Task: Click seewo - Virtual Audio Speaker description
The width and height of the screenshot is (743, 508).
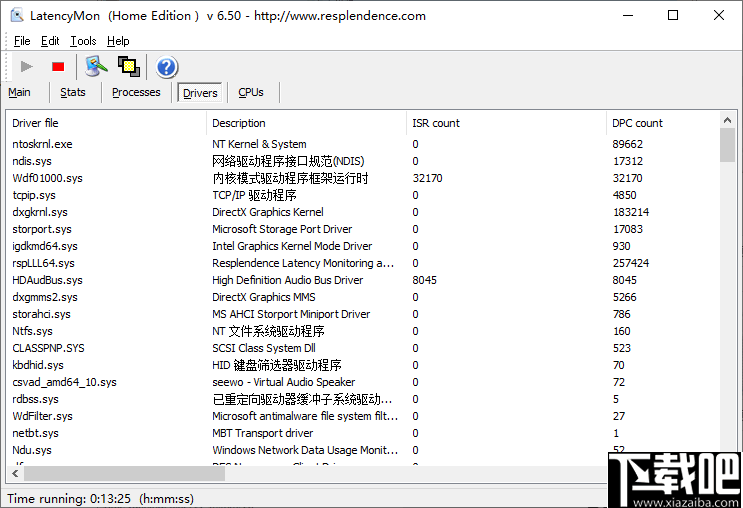Action: pyautogui.click(x=283, y=382)
